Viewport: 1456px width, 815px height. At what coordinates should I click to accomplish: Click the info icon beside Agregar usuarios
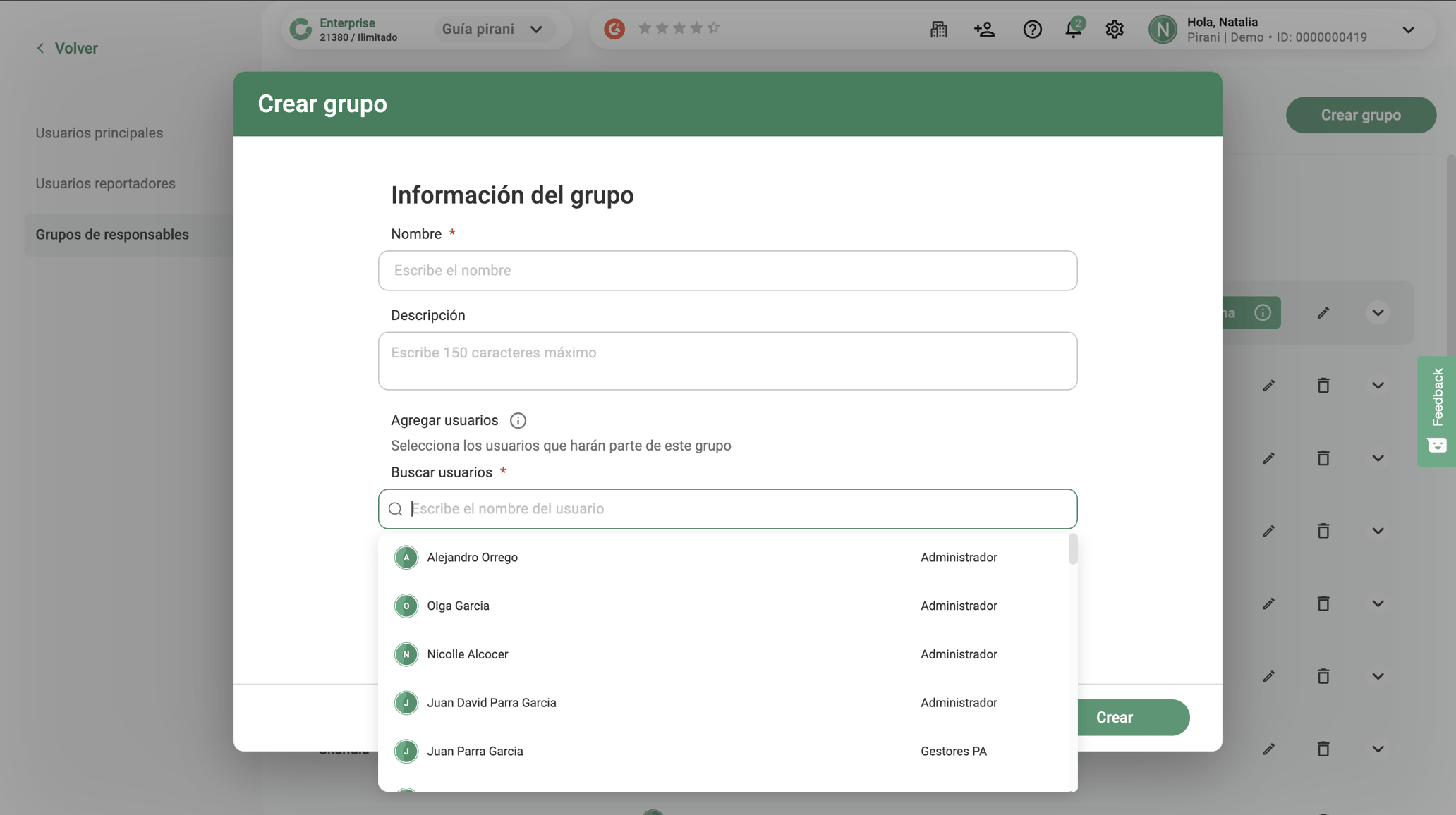coord(518,420)
